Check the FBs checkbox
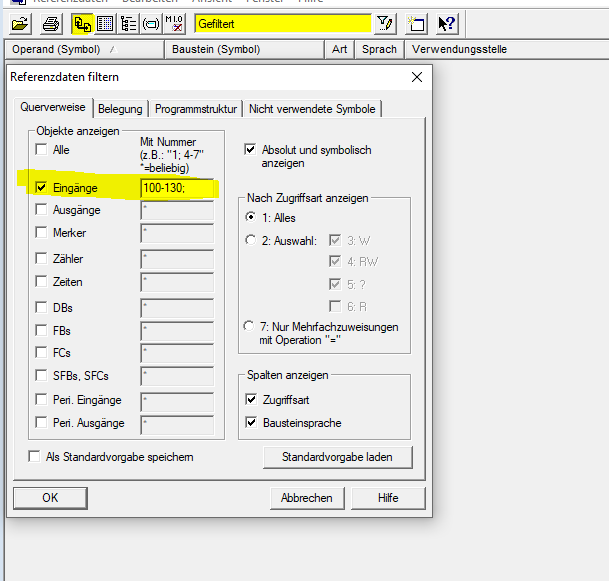This screenshot has height=581, width=609. click(41, 331)
